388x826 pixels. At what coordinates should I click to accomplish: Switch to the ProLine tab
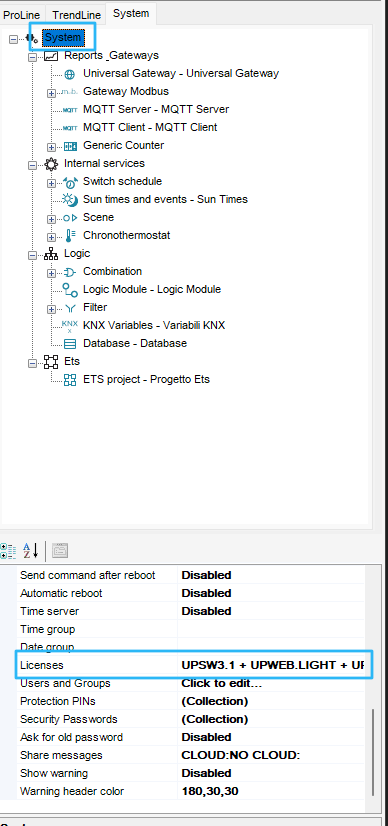tap(22, 15)
